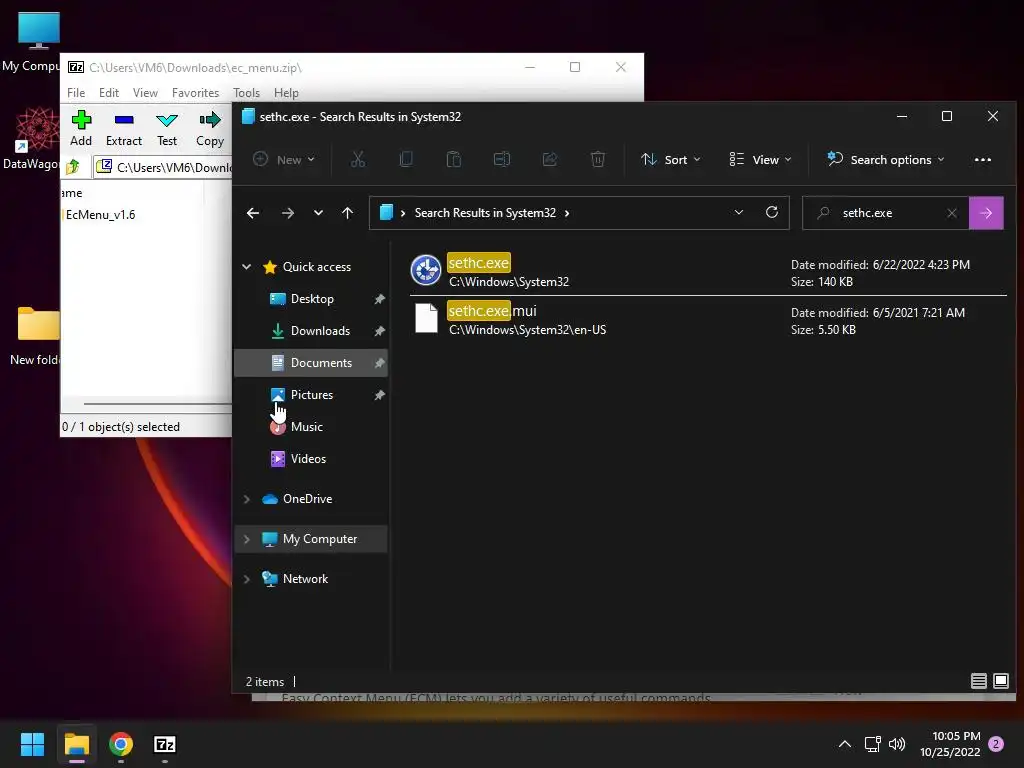Click the Copy icon in Explorer toolbar

coord(406,159)
